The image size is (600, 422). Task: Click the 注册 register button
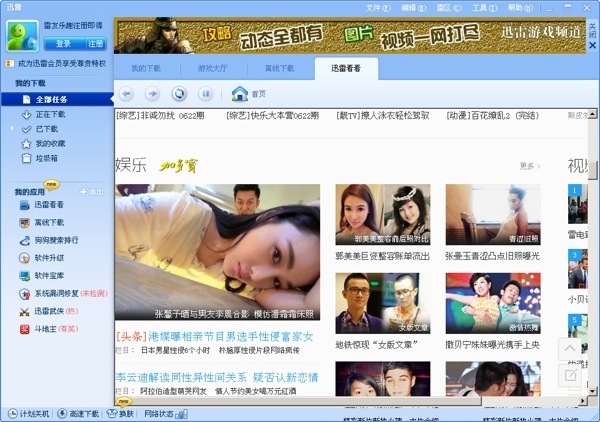(96, 44)
